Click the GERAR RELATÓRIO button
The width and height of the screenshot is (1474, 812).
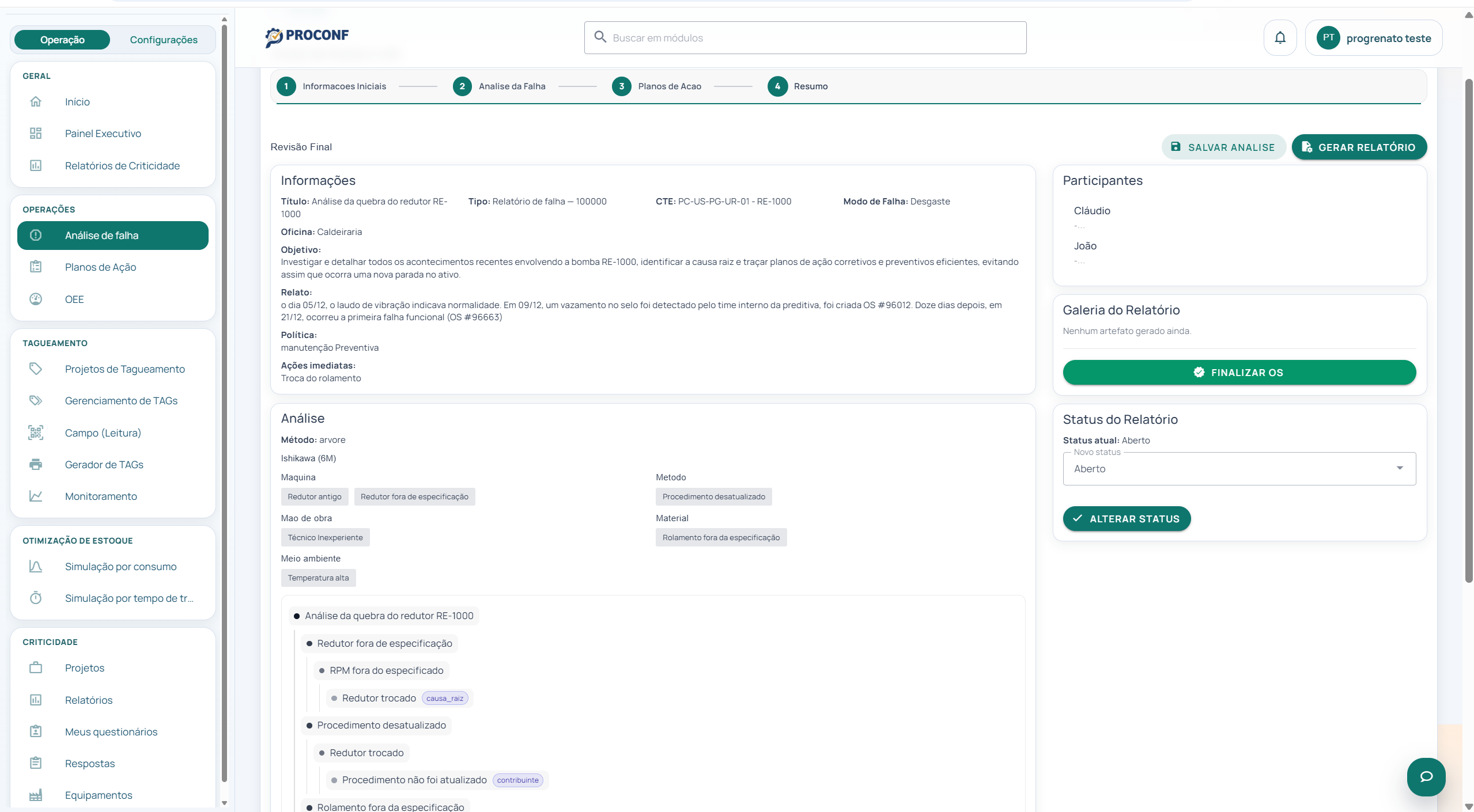tap(1359, 146)
